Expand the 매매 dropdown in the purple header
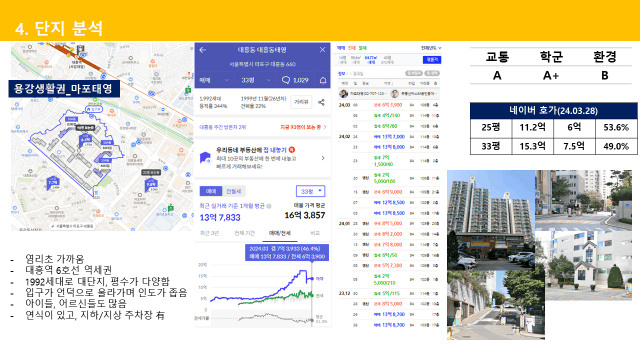Viewport: 640px width, 360px height. pyautogui.click(x=214, y=80)
